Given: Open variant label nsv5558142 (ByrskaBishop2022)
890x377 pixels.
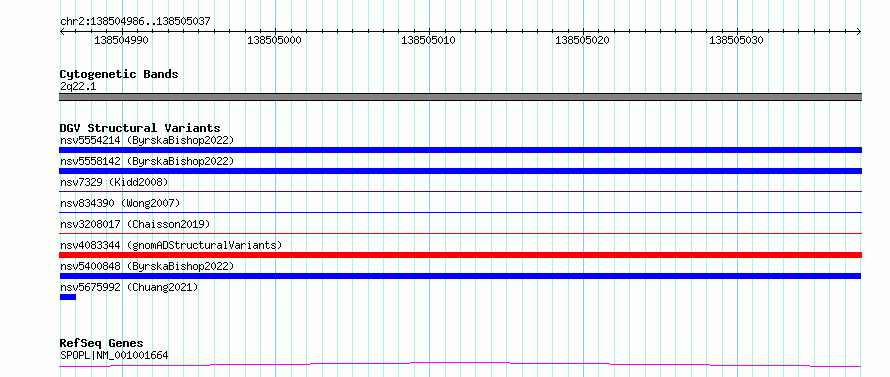Looking at the screenshot, I should (147, 161).
